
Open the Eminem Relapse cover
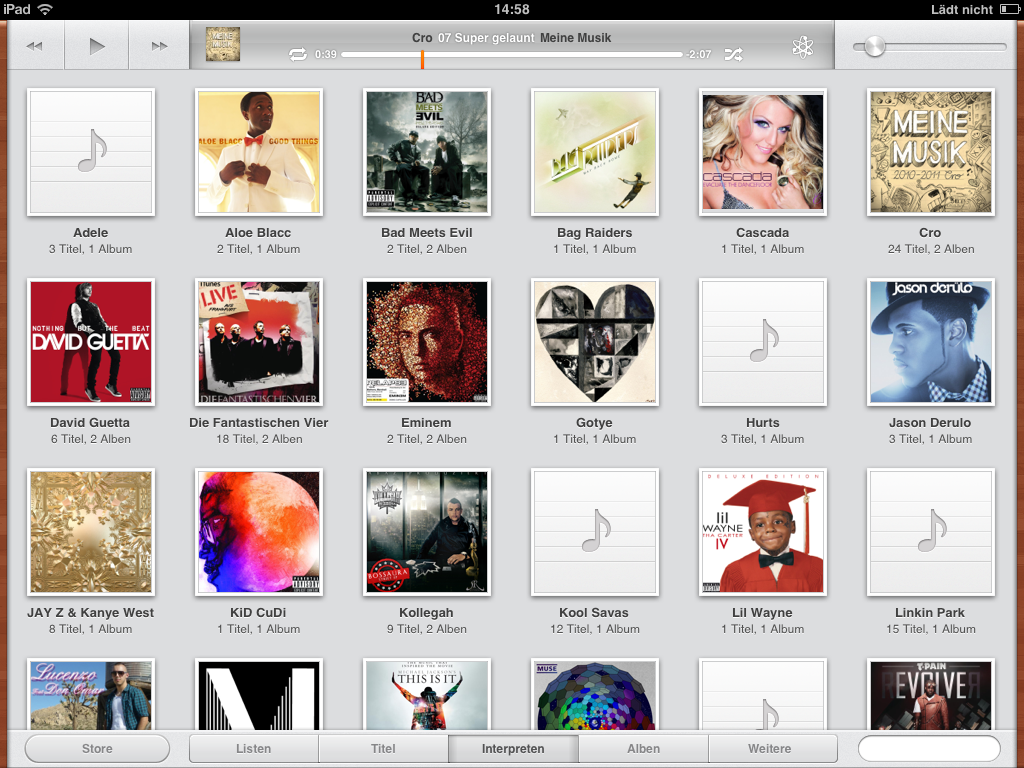pyautogui.click(x=426, y=342)
